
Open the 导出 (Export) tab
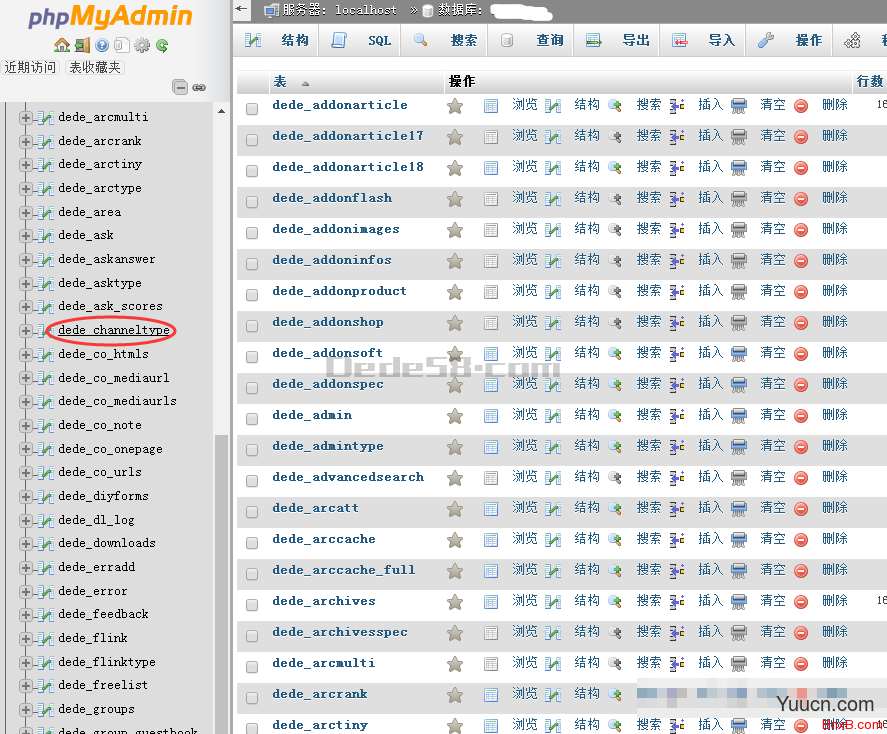617,40
